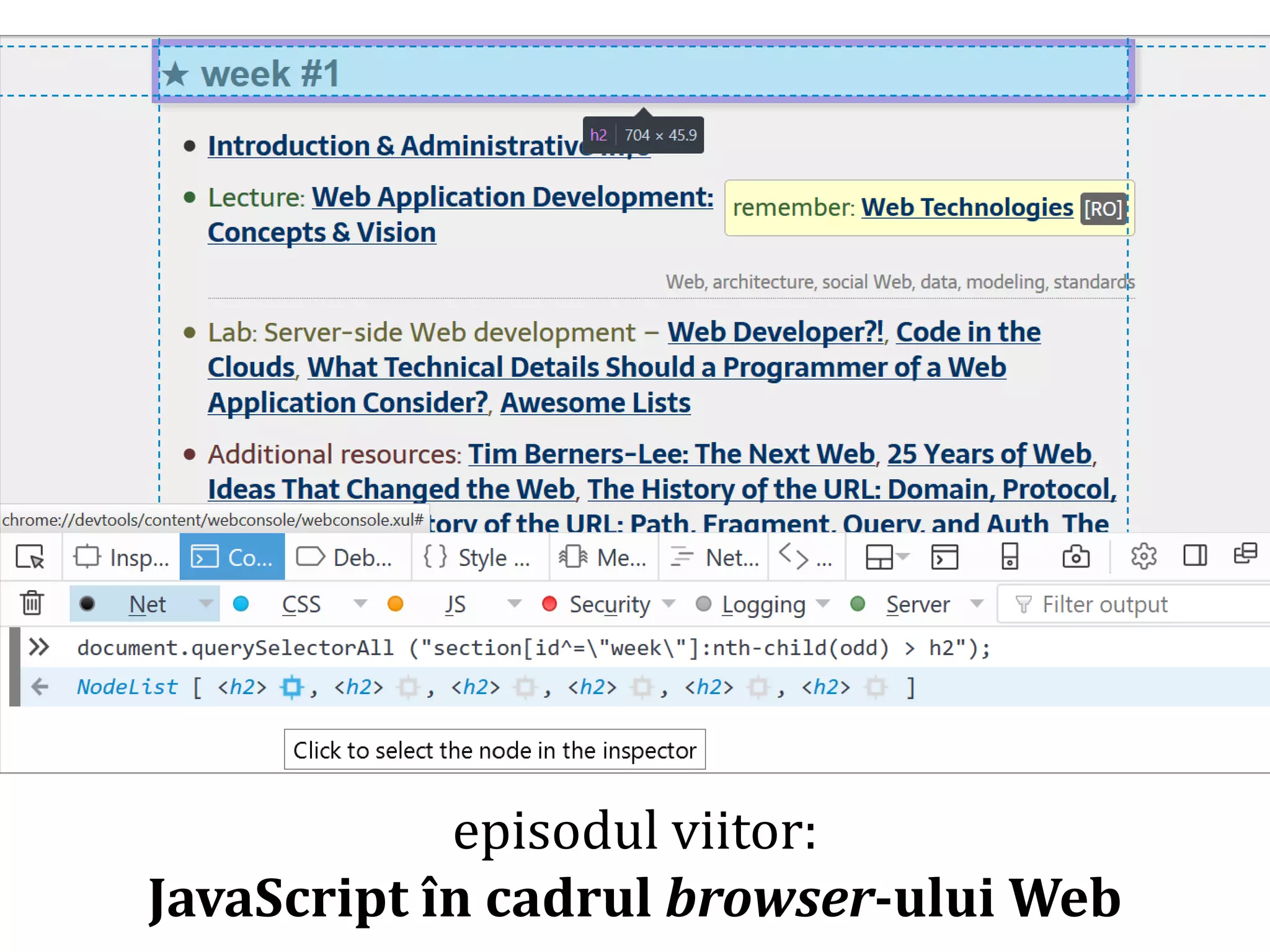Take a screenshot with the camera icon
The image size is (1270, 952).
tap(1076, 557)
